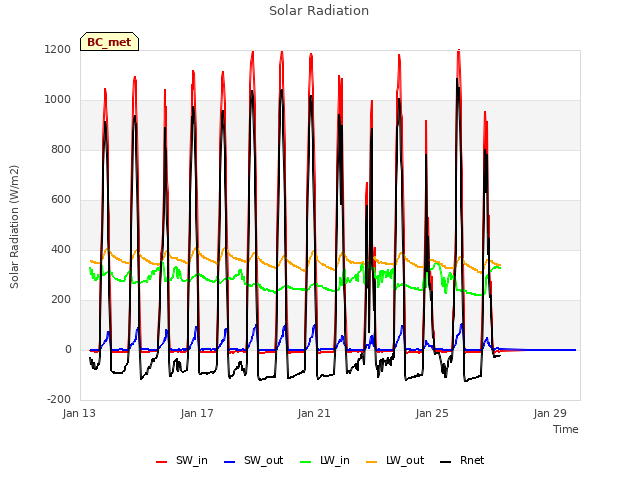Click the Solar Radiation (W/m2) axis title

(x=14, y=227)
